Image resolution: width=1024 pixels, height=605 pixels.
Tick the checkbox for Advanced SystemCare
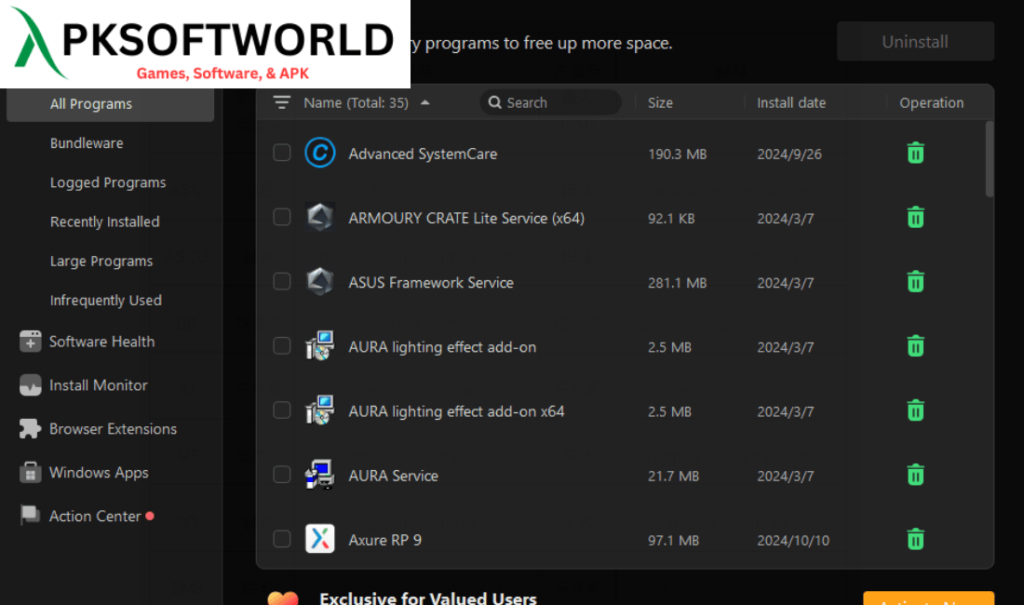coord(281,153)
